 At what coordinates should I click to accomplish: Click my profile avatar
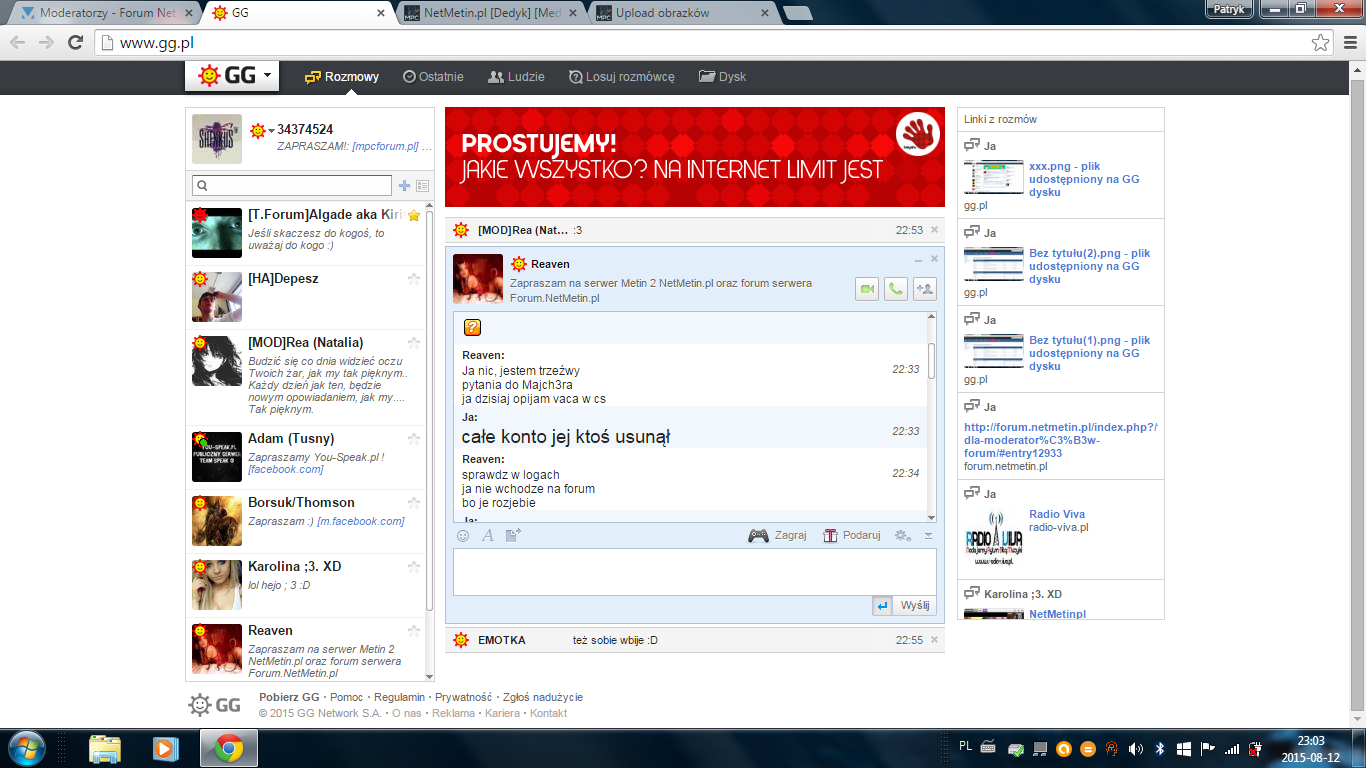tap(217, 139)
